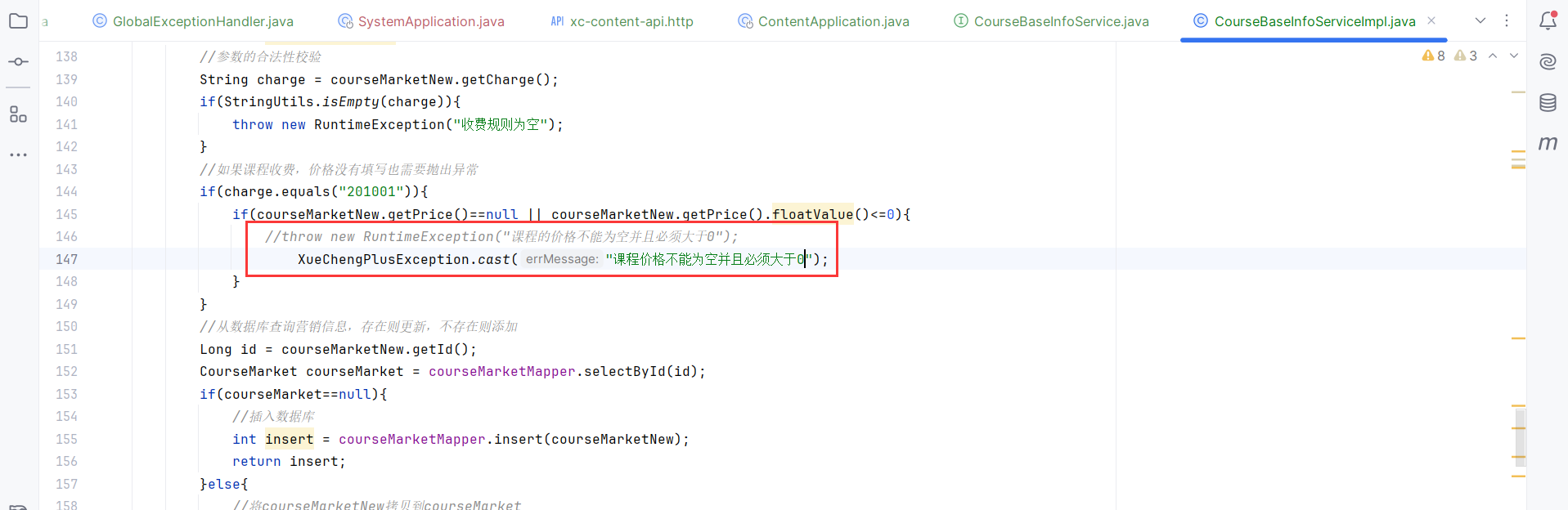The width and height of the screenshot is (1568, 510).
Task: Close the CourseBaseInfoServiceImpl.java tab
Action: point(1431,21)
